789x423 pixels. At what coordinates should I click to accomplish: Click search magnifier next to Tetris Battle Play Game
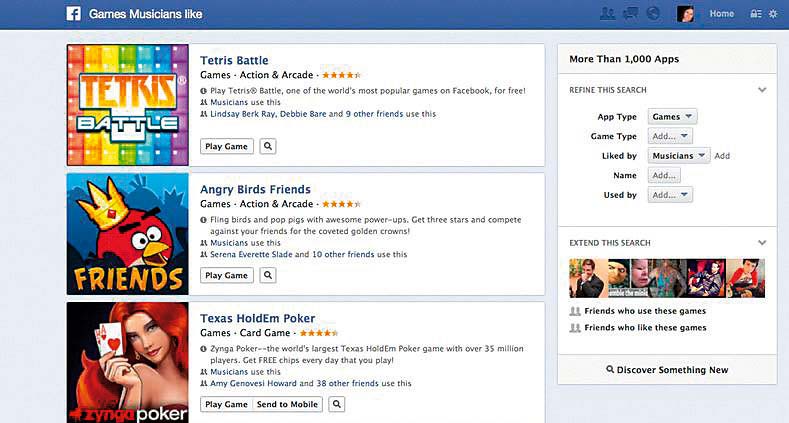268,146
